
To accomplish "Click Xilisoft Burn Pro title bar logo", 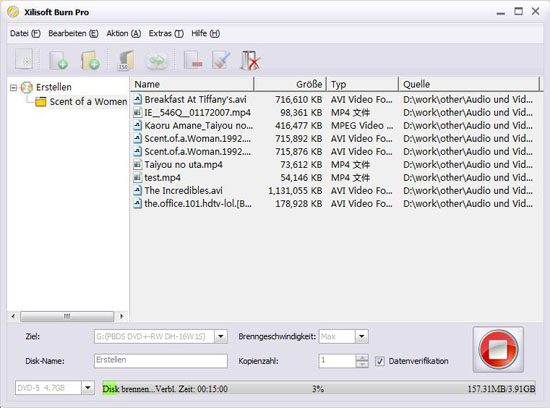I will click(x=13, y=12).
